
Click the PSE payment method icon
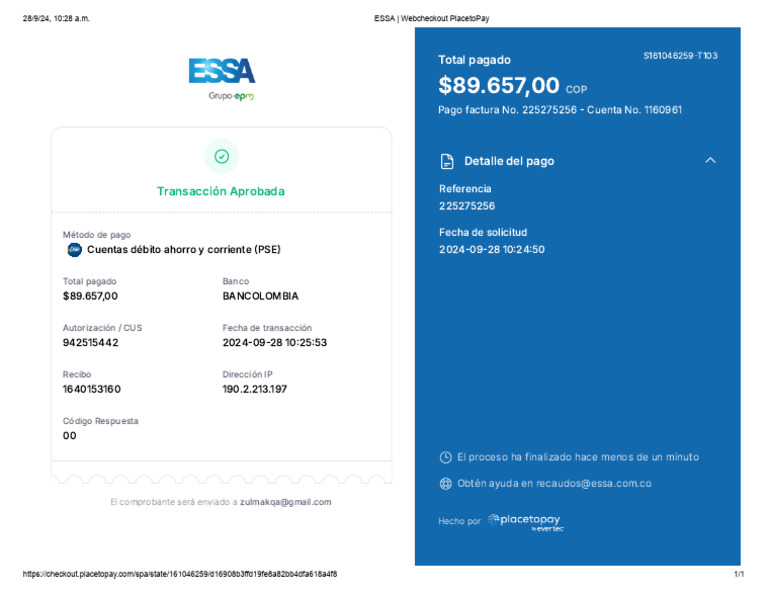click(74, 250)
